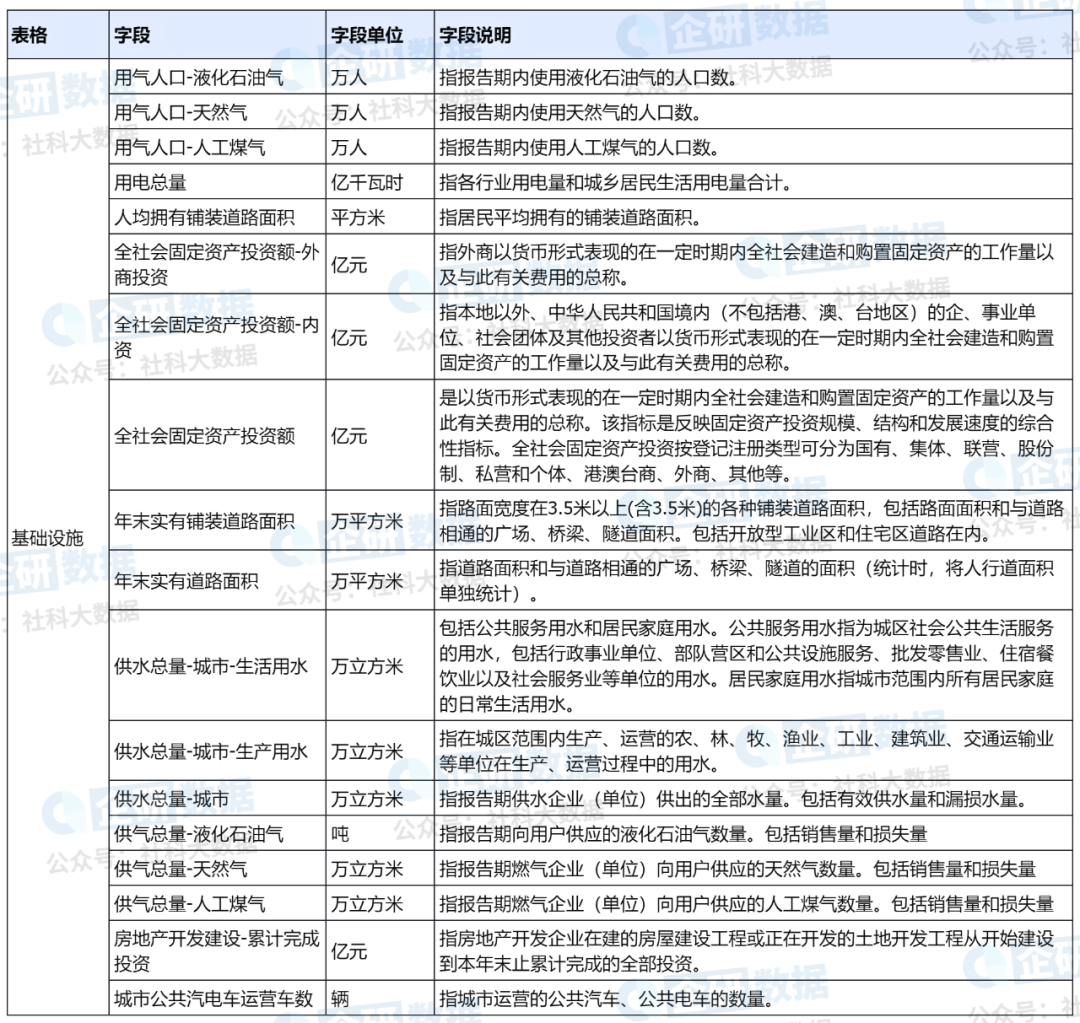Click description starting 指房地产开发企业在建的房屋
Viewport: 1080px width, 1023px height.
click(754, 951)
